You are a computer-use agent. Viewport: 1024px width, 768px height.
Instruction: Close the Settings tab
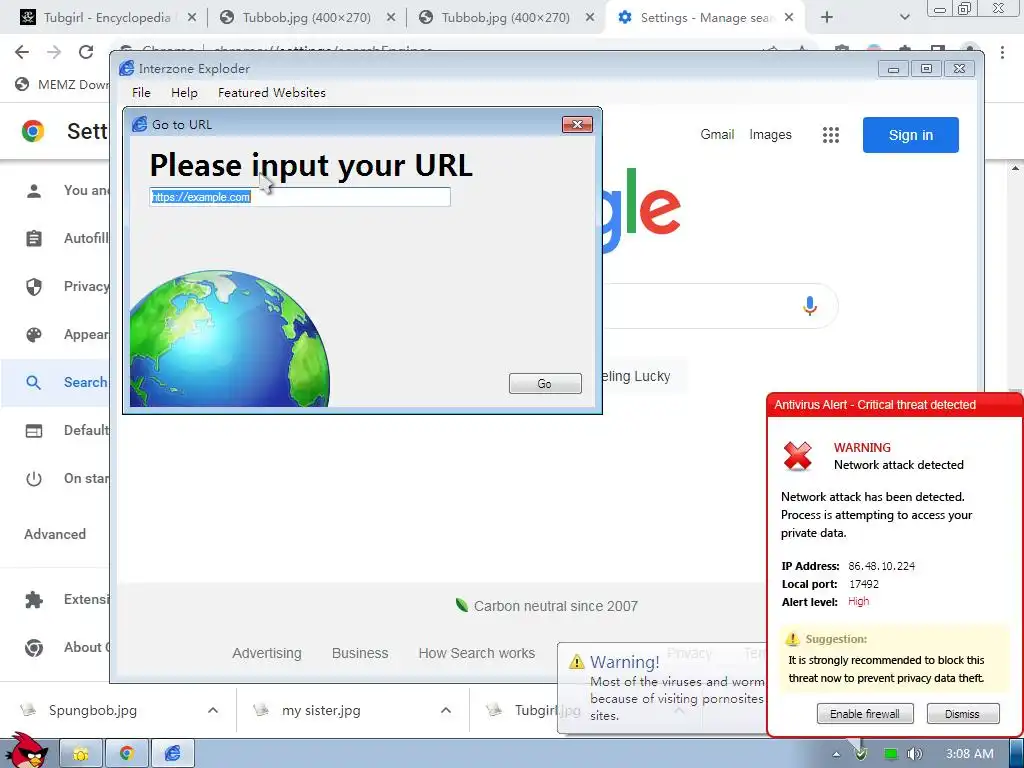click(789, 18)
